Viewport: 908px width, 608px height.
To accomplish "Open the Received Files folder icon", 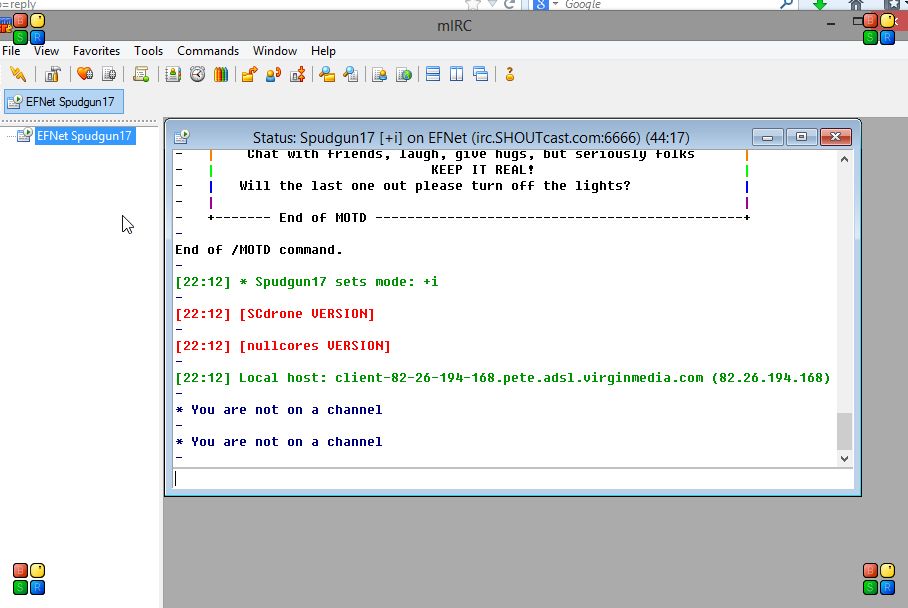I will 327,74.
